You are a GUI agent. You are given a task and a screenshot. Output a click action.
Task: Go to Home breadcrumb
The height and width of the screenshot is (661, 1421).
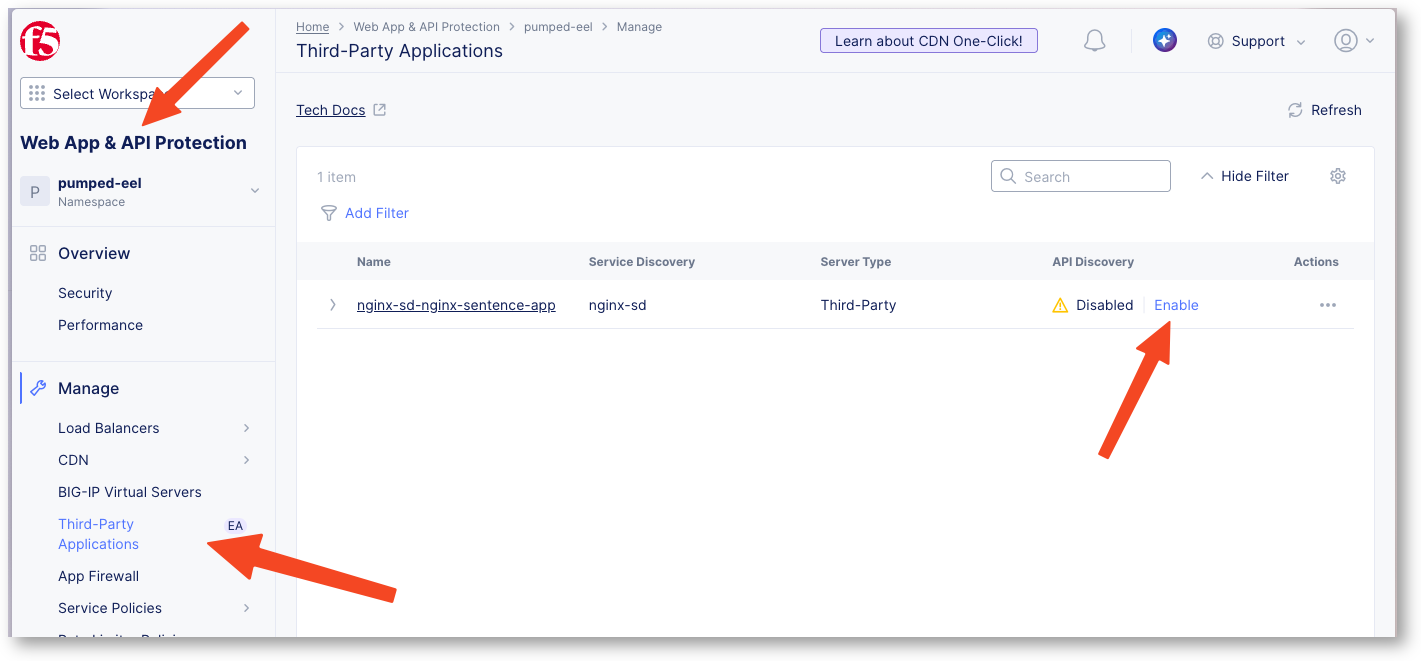tap(313, 27)
